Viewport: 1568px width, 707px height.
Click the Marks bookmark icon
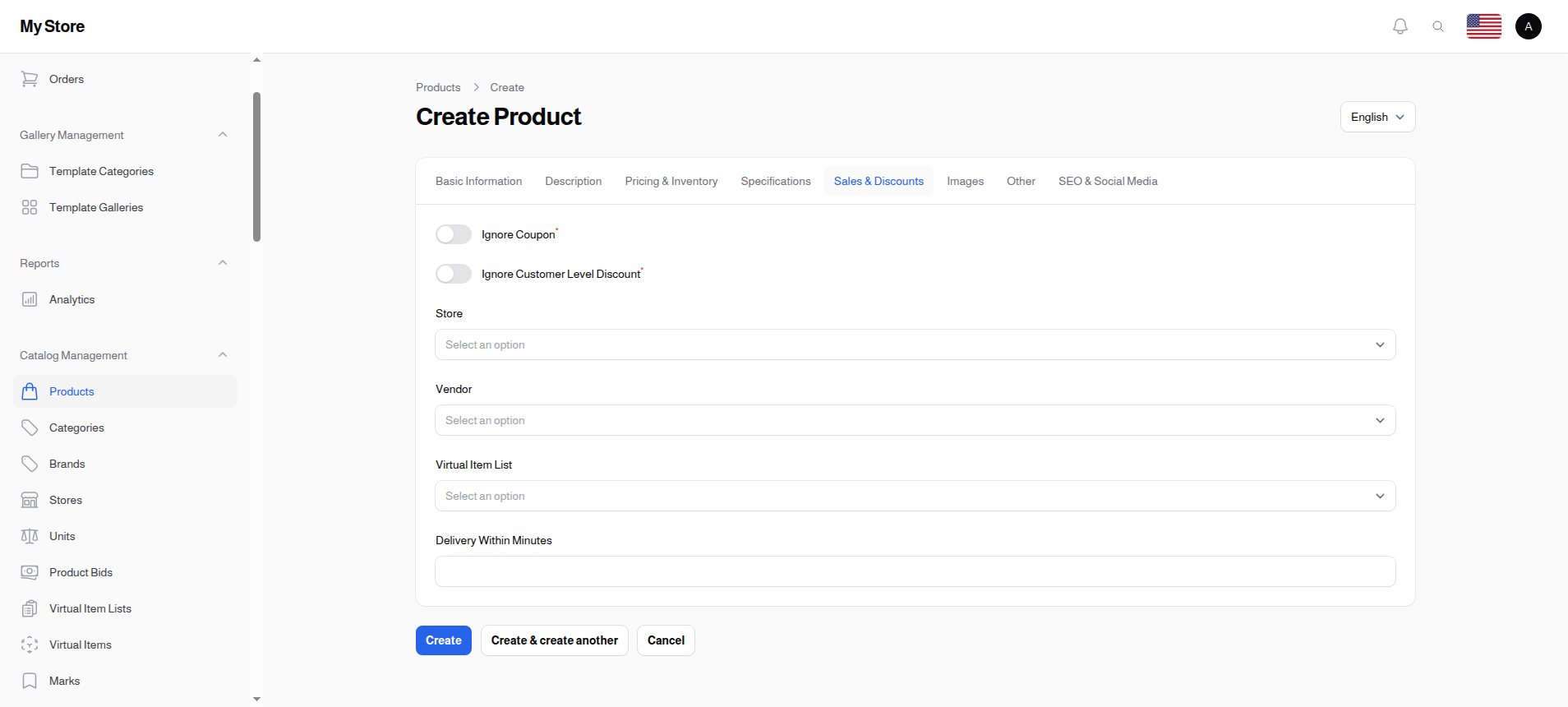coord(30,681)
